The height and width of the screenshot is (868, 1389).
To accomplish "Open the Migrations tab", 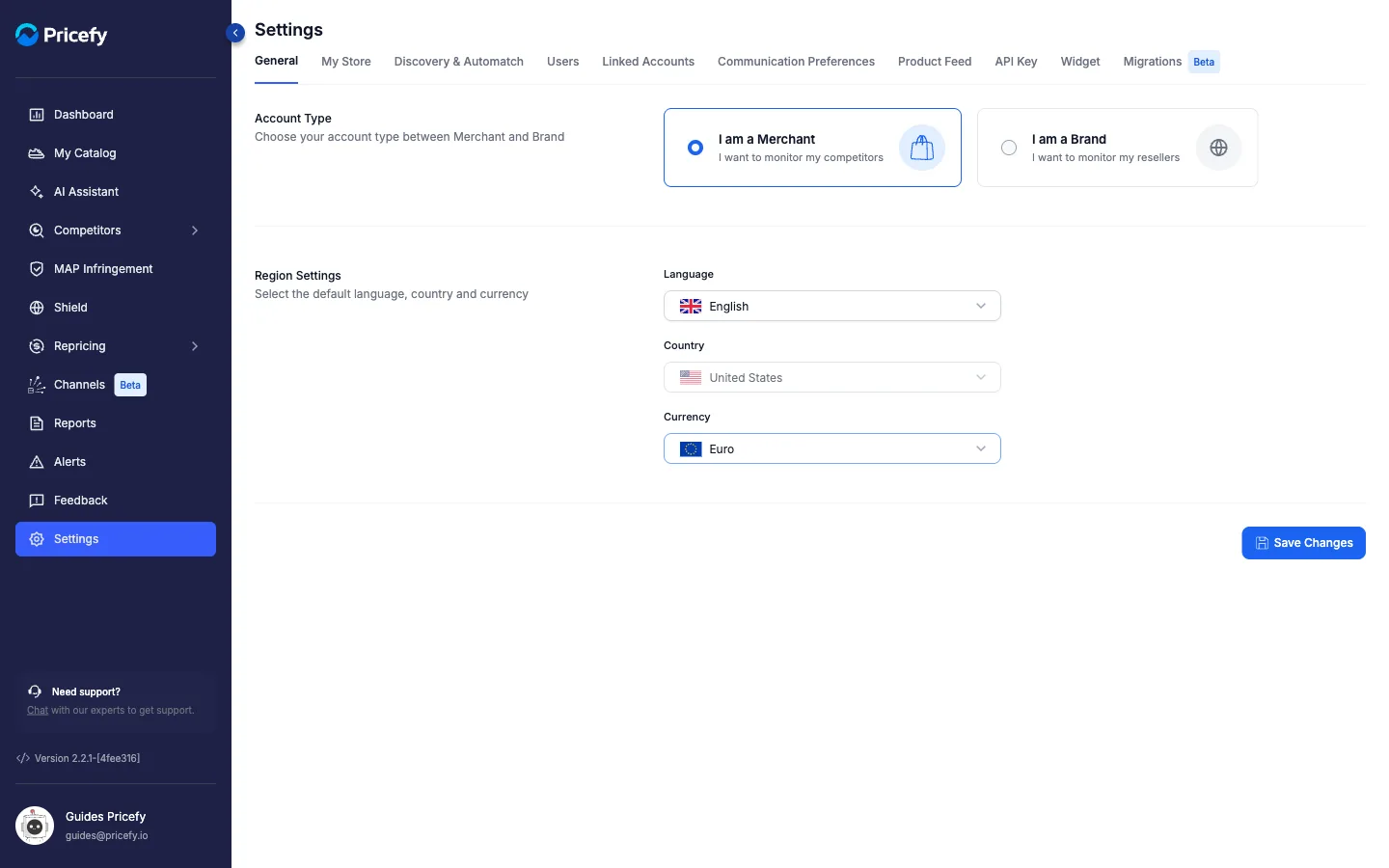I will click(1152, 62).
